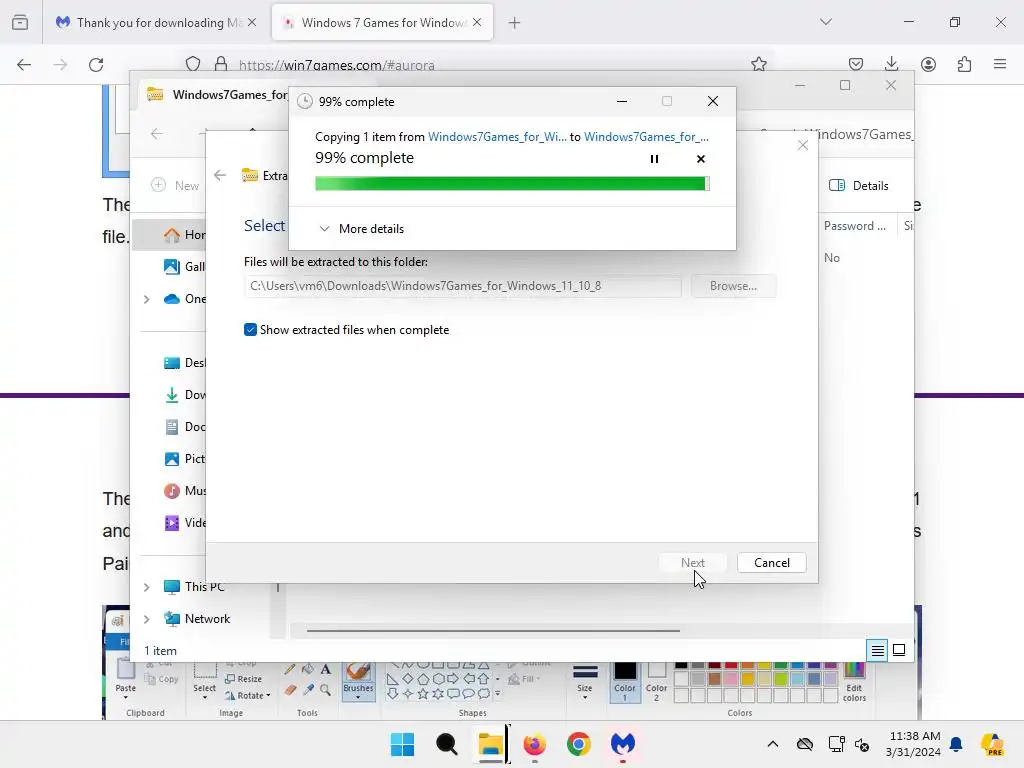
Task: Switch to Thank you for downloading tab
Action: click(x=153, y=23)
